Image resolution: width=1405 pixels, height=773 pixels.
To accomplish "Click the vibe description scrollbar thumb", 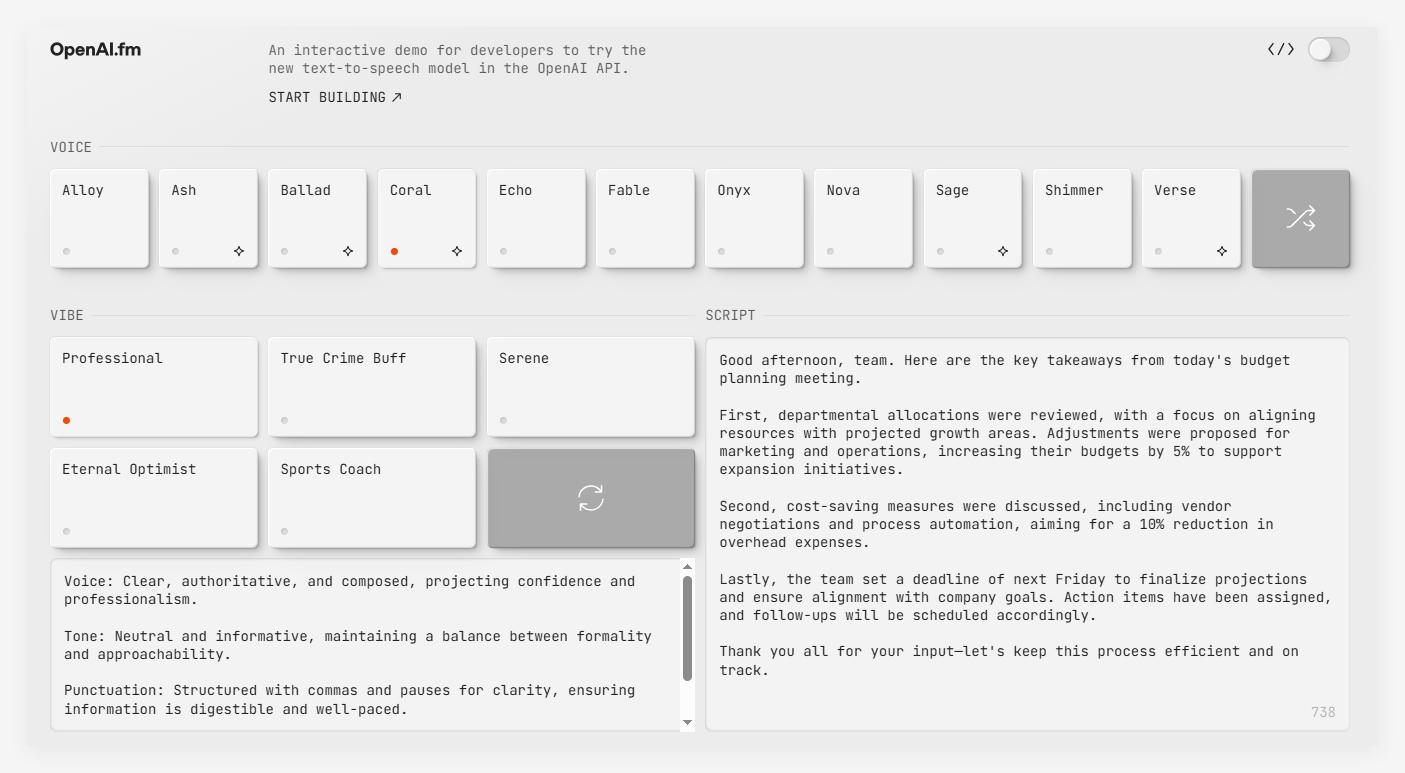I will coord(687,628).
